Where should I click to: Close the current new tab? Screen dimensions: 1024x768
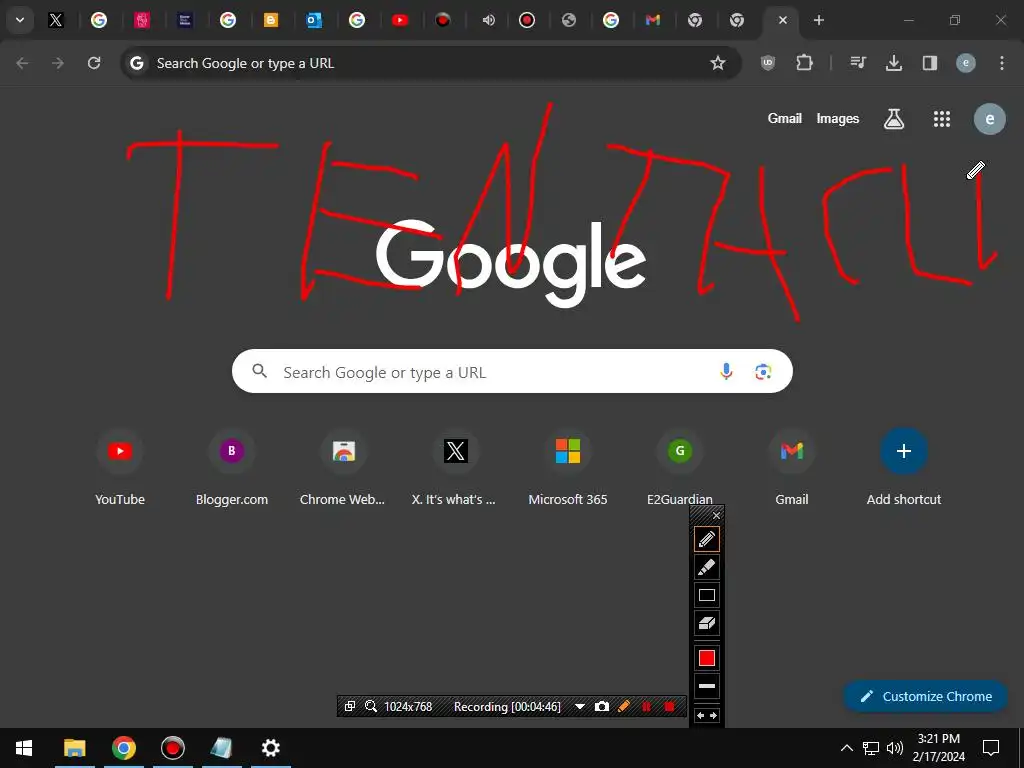[783, 20]
